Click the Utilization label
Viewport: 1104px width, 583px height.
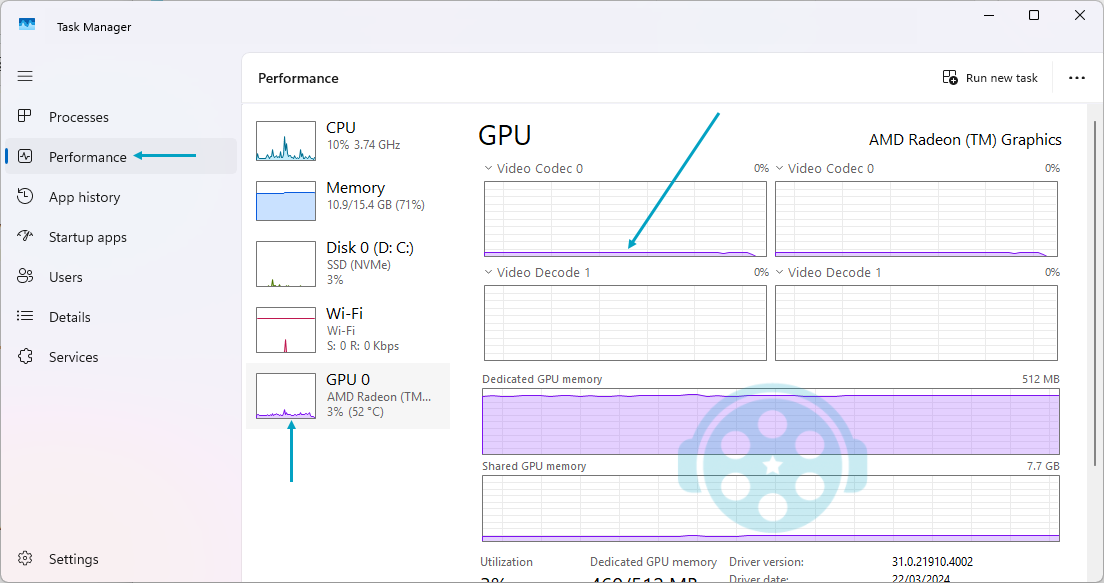[x=506, y=562]
